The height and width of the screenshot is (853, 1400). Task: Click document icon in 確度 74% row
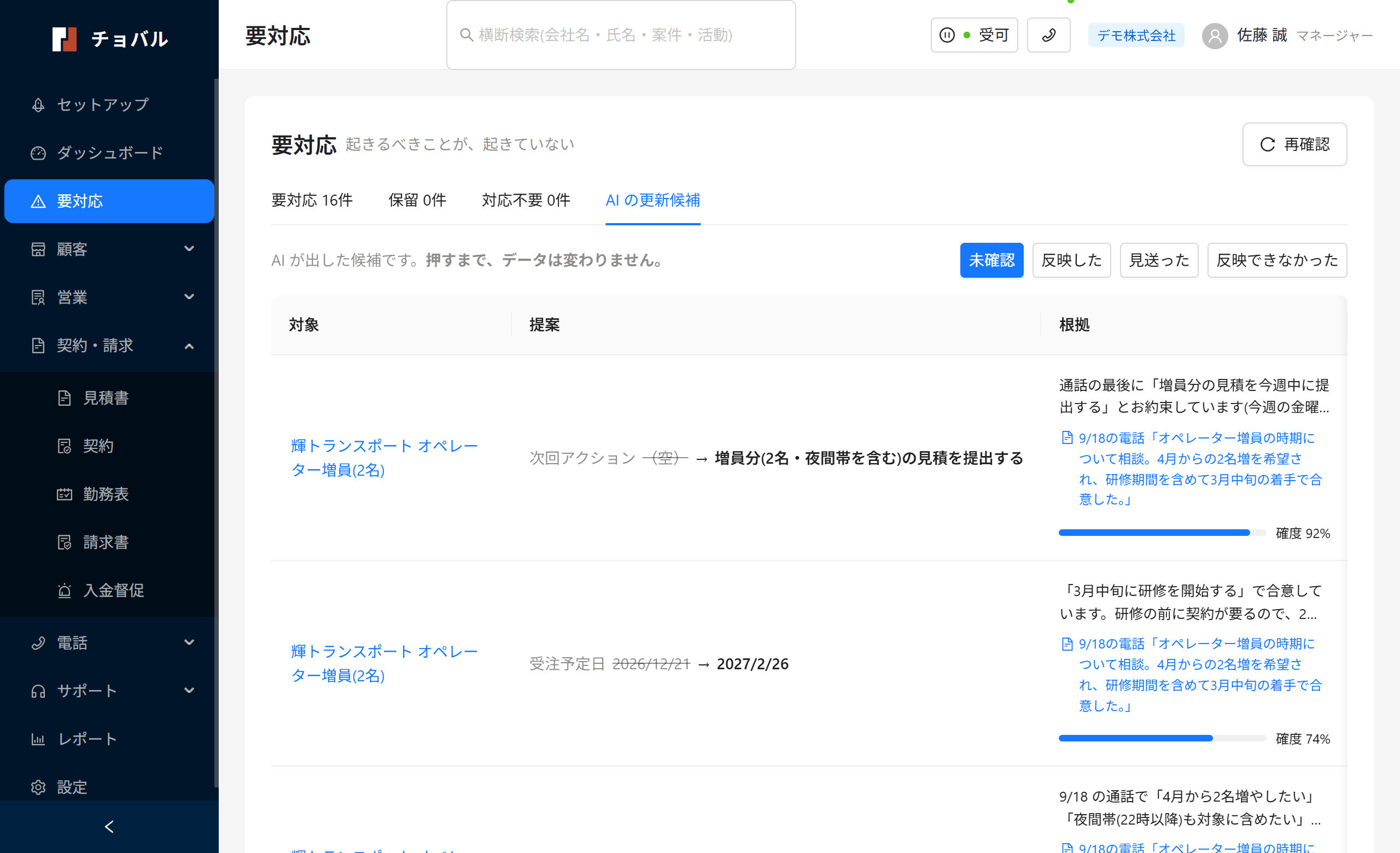point(1067,644)
